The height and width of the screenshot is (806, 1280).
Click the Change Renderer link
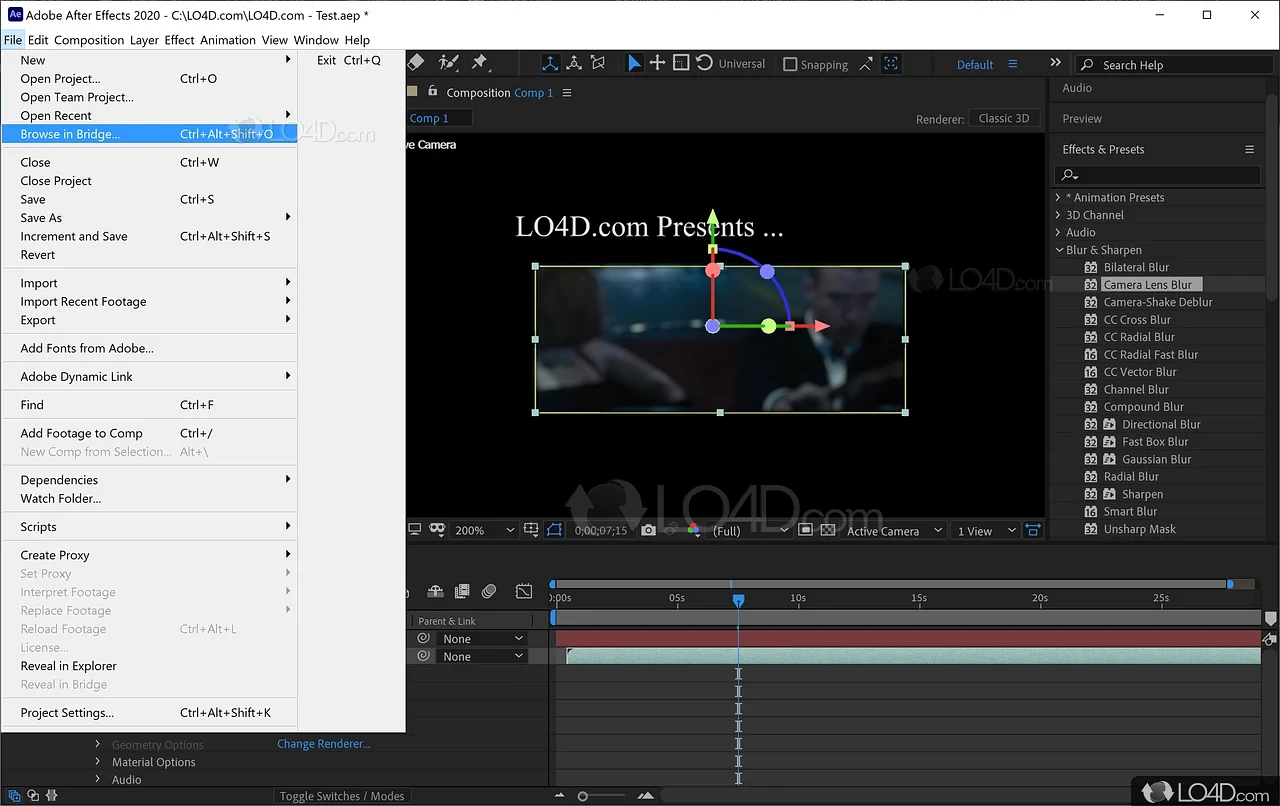point(323,744)
